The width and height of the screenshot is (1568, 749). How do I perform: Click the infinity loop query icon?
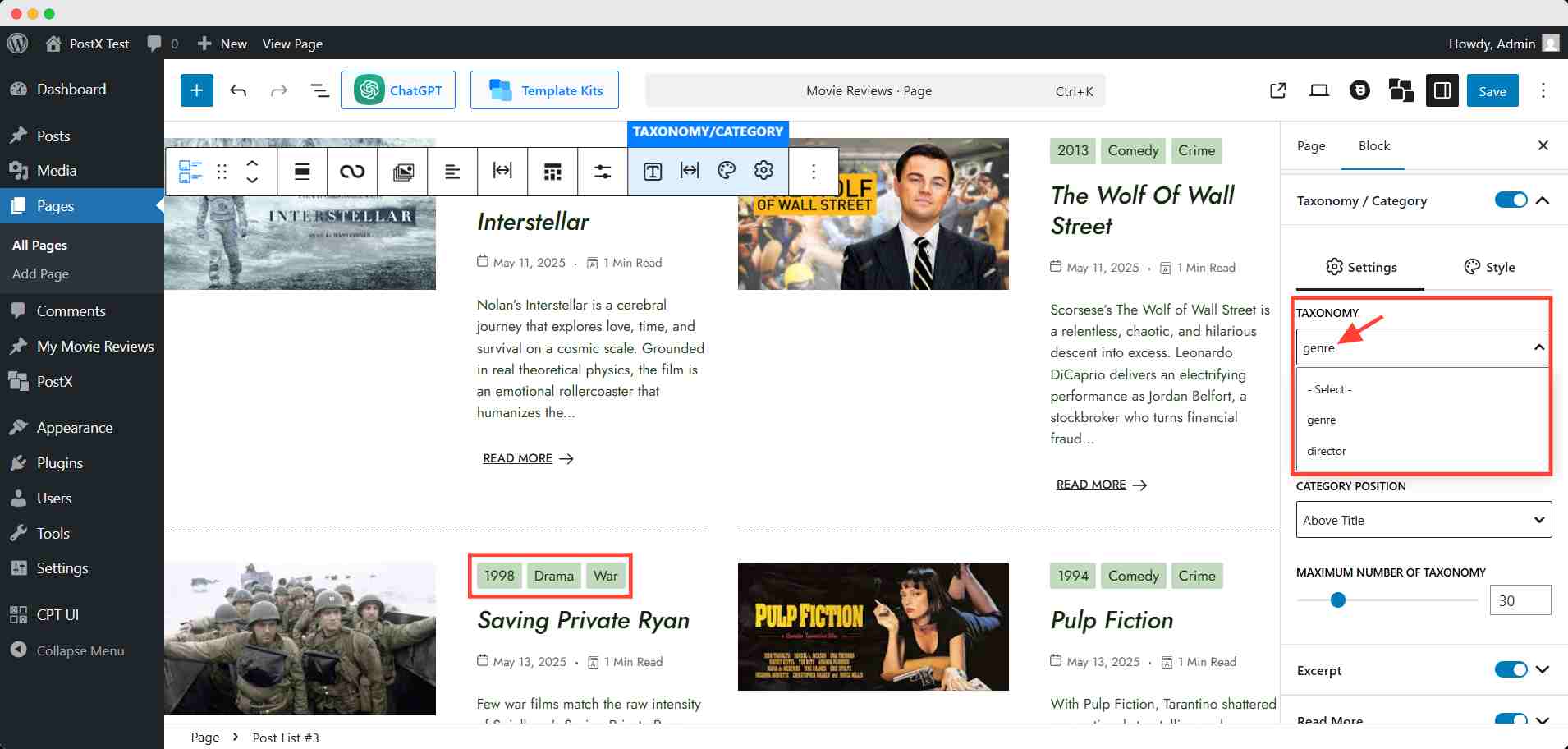(x=352, y=171)
